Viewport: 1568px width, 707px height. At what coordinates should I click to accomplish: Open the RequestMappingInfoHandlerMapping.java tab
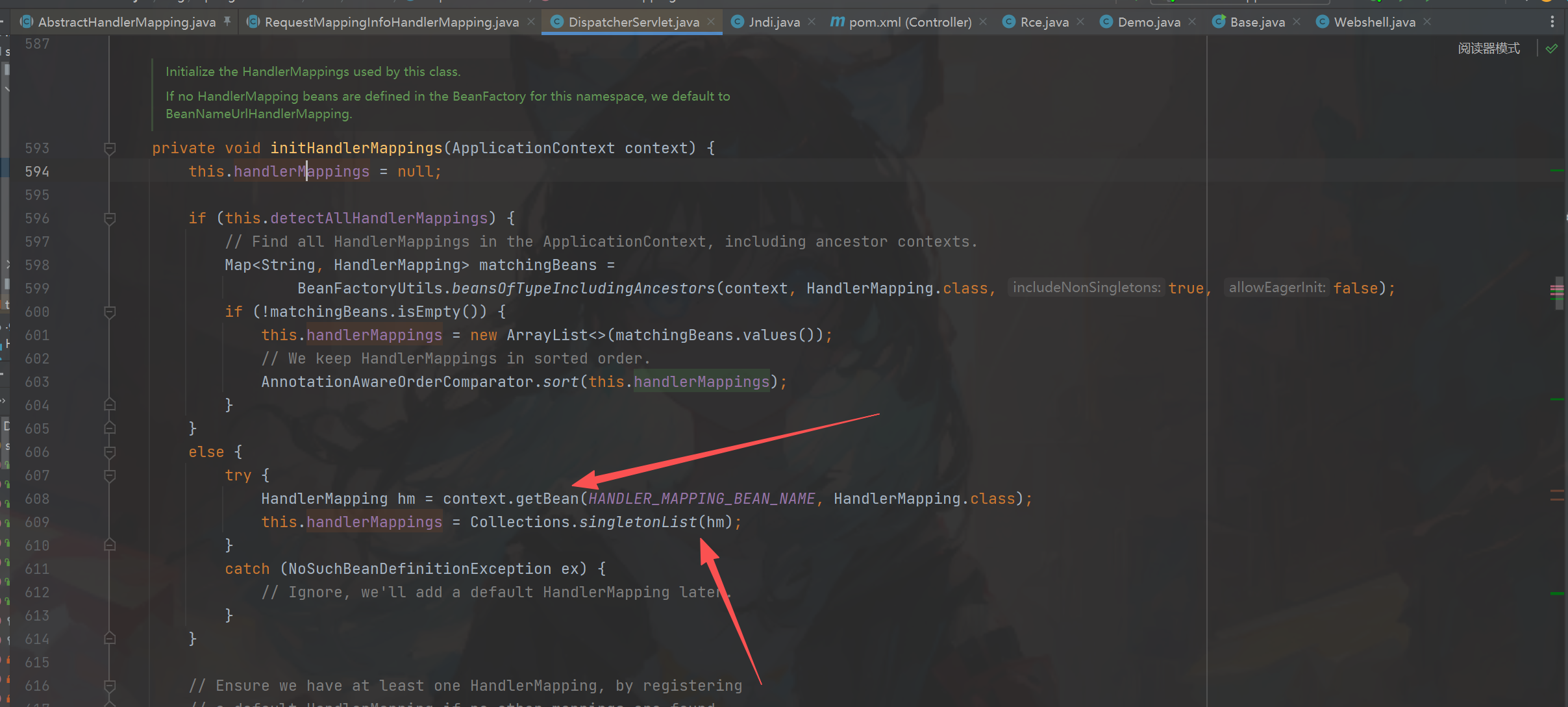click(391, 22)
